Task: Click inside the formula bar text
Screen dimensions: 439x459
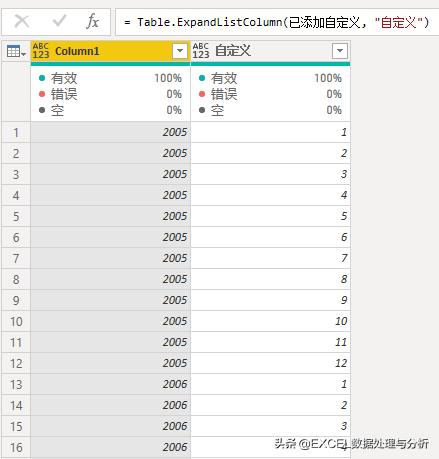Action: tap(277, 22)
